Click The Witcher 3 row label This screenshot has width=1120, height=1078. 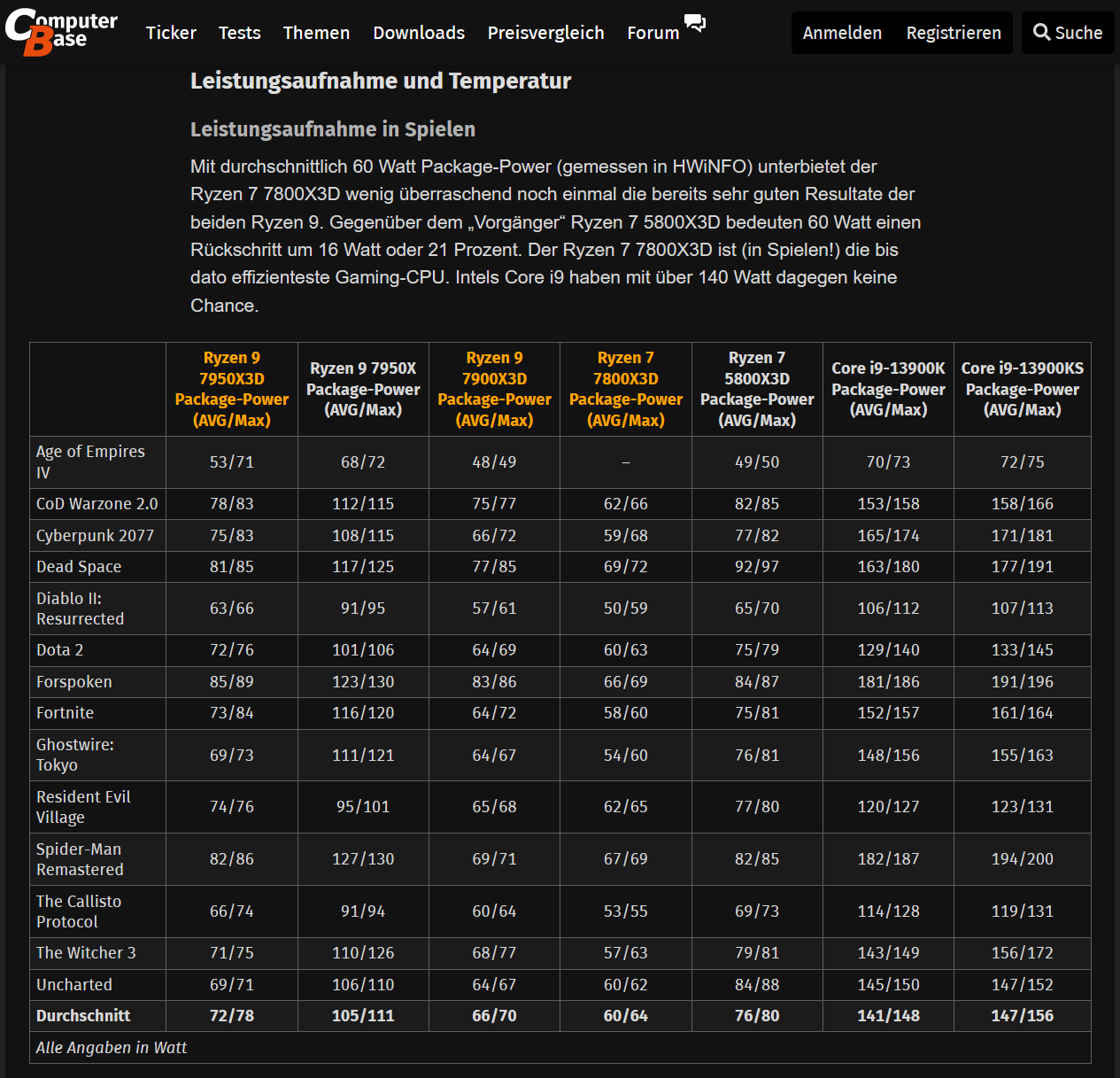pyautogui.click(x=86, y=953)
